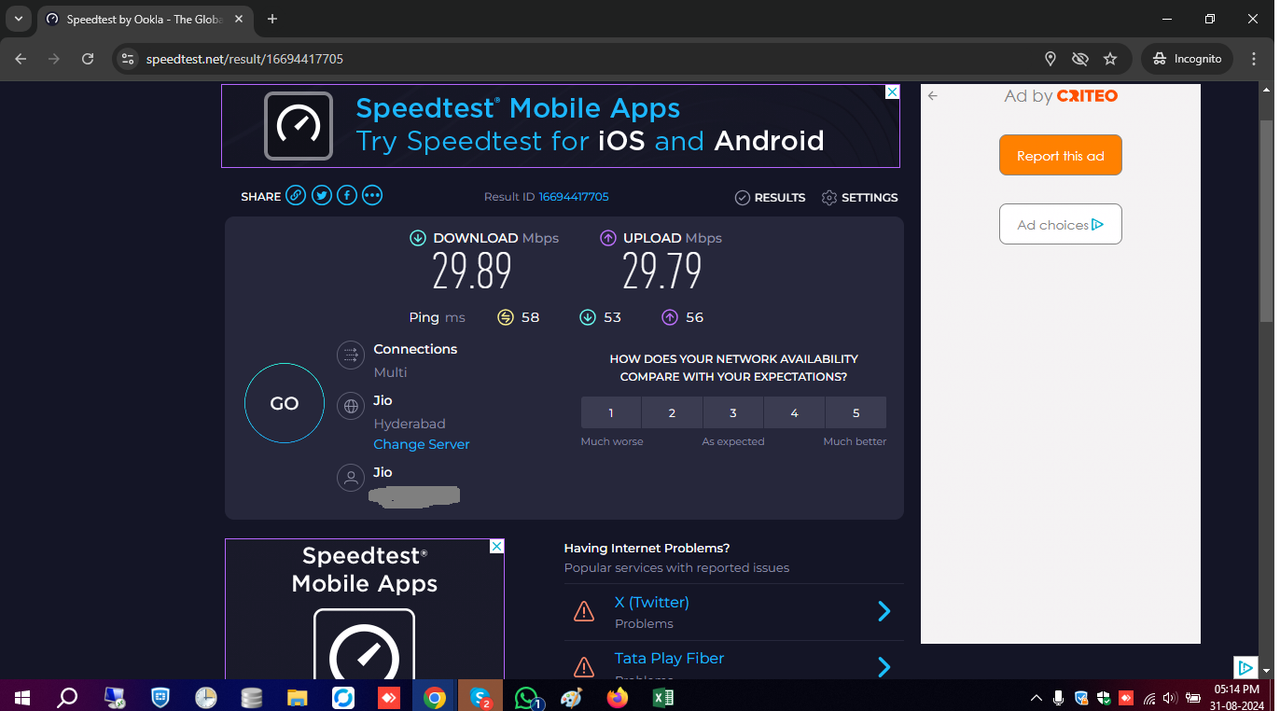The height and width of the screenshot is (711, 1280).
Task: View site information icon in address bar
Action: [127, 59]
